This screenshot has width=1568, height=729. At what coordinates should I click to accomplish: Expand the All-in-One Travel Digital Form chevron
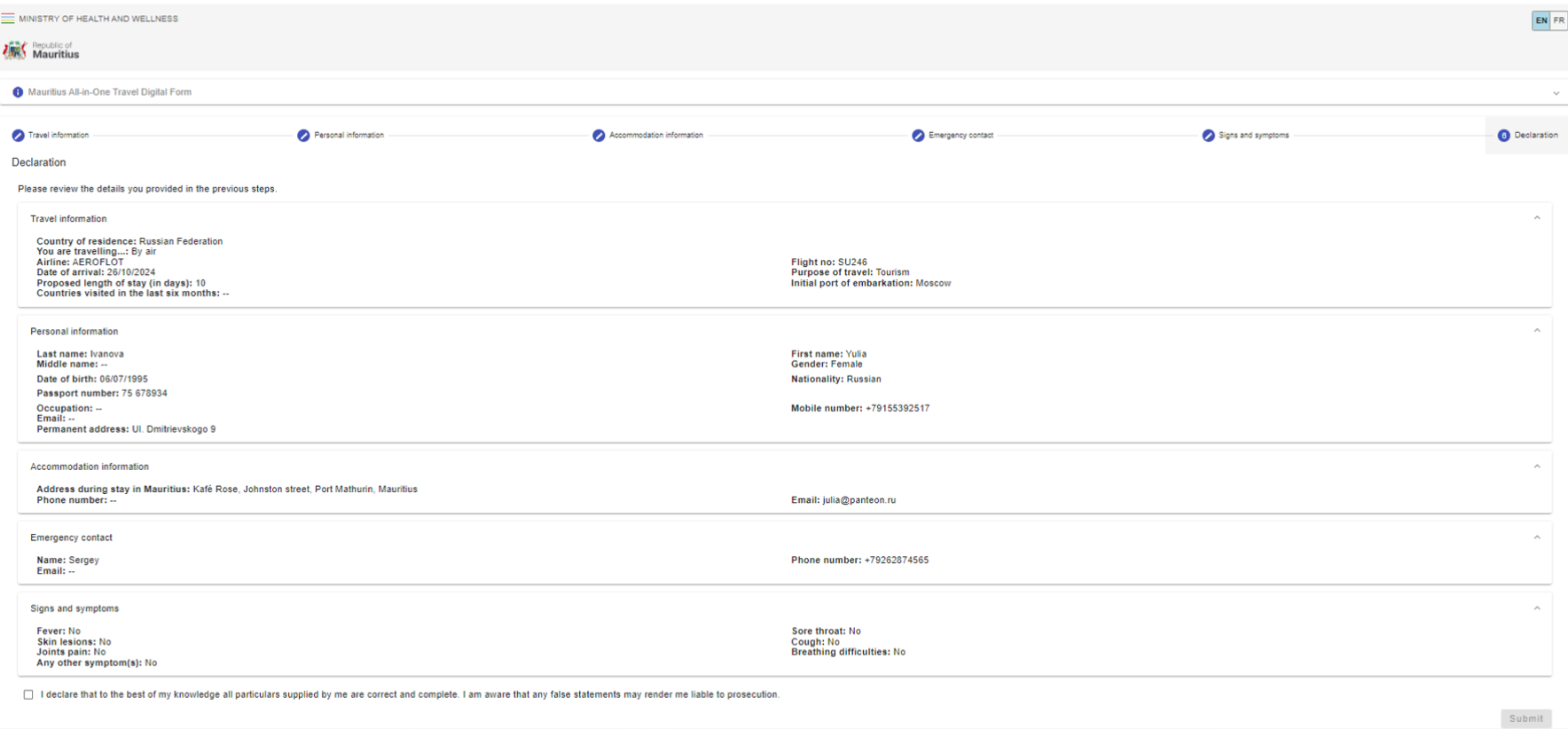click(1556, 93)
